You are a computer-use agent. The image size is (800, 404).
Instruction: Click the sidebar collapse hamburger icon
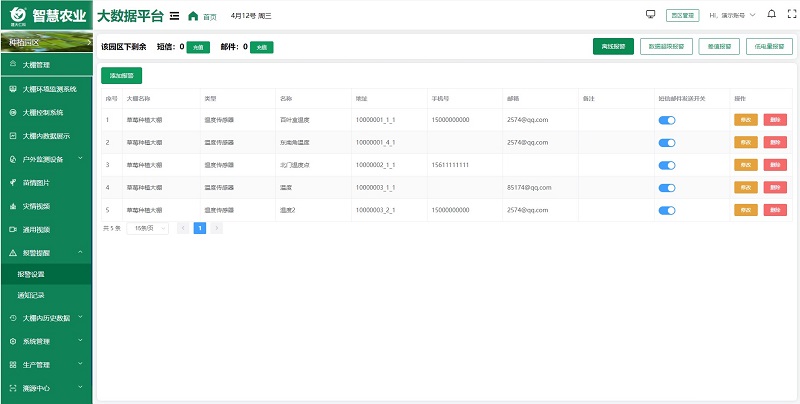click(x=175, y=16)
